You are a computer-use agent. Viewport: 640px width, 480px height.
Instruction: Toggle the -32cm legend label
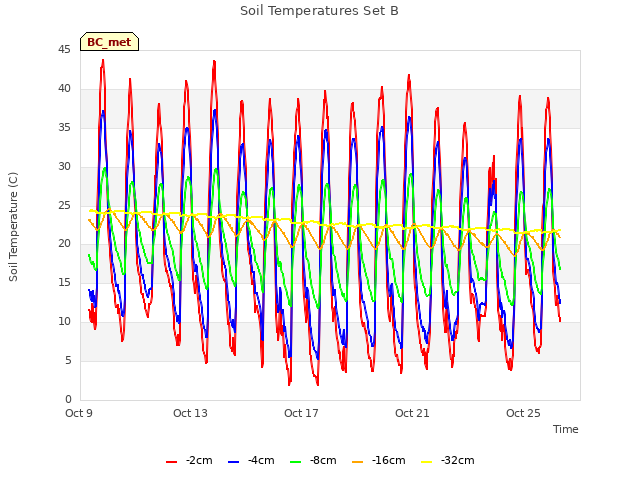pyautogui.click(x=458, y=460)
